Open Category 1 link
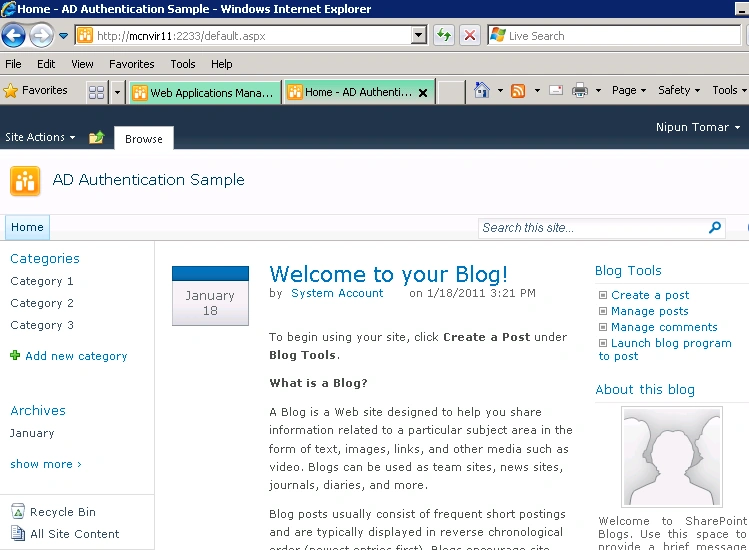This screenshot has height=550, width=749. tap(42, 281)
